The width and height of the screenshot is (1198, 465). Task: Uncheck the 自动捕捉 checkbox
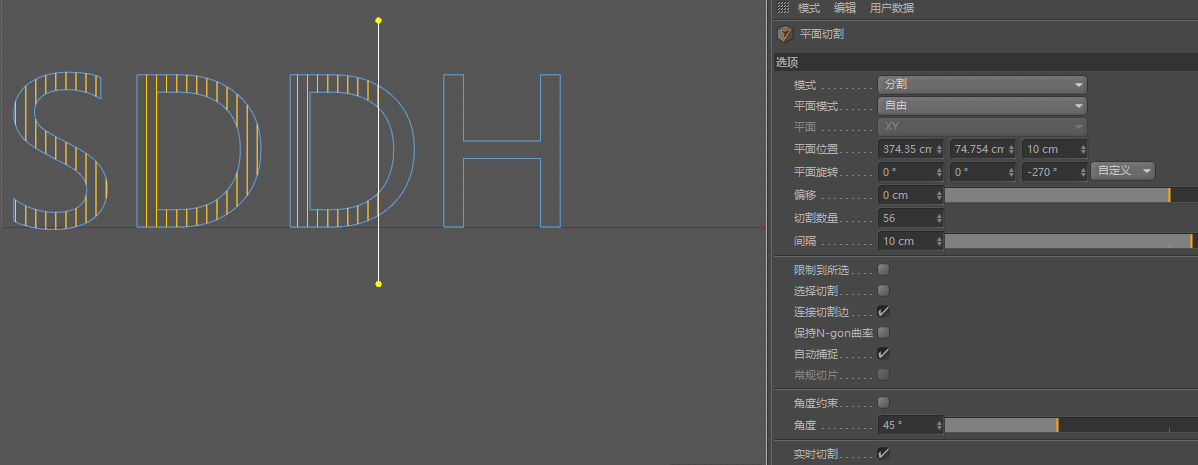tap(883, 354)
